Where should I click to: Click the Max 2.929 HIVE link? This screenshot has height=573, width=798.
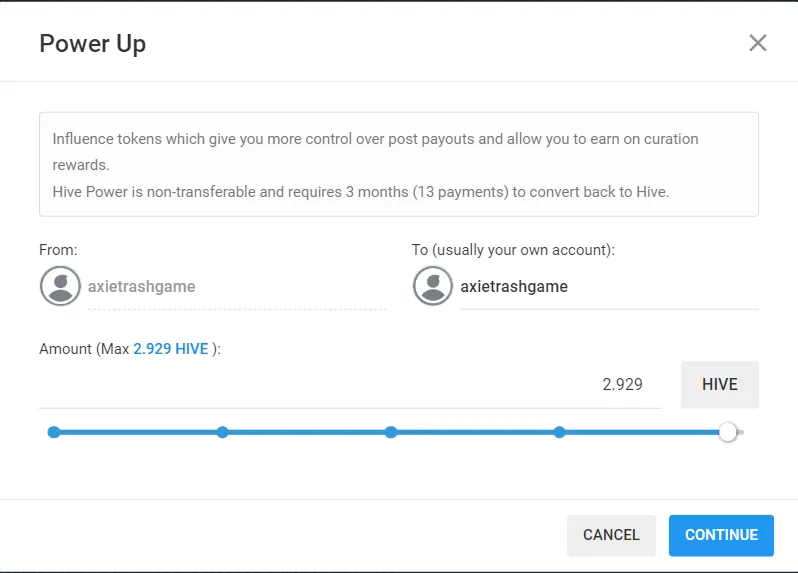[x=171, y=349]
